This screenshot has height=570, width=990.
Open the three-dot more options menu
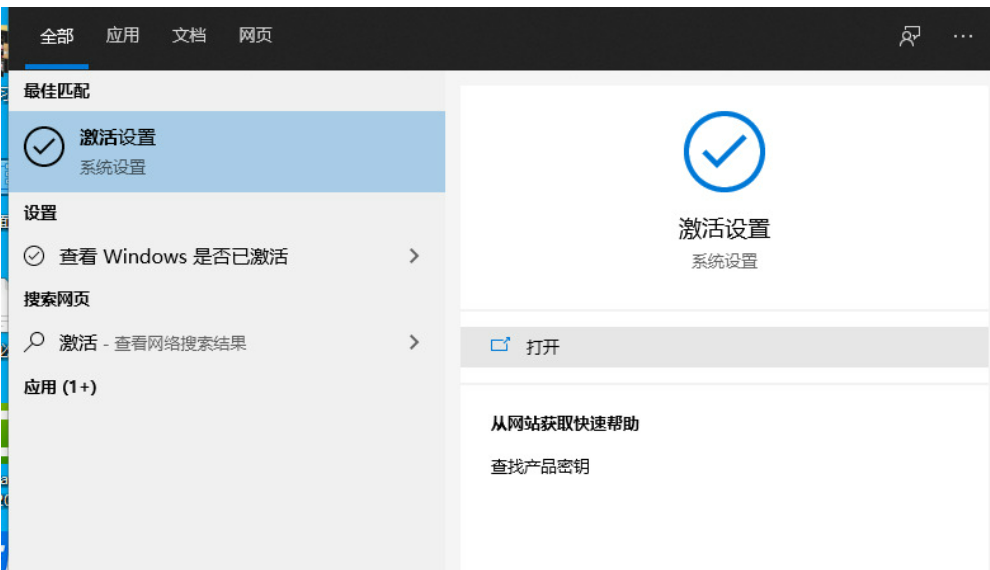(962, 36)
